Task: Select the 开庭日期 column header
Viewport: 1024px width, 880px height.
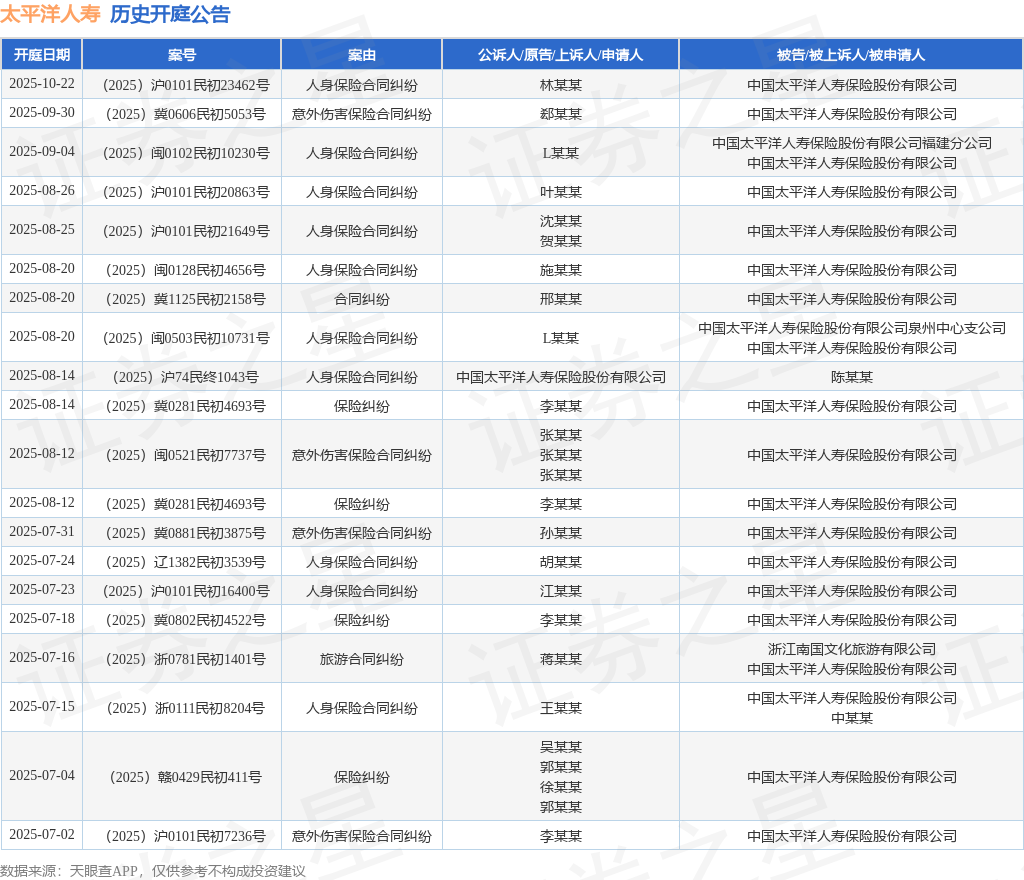Action: click(x=42, y=55)
